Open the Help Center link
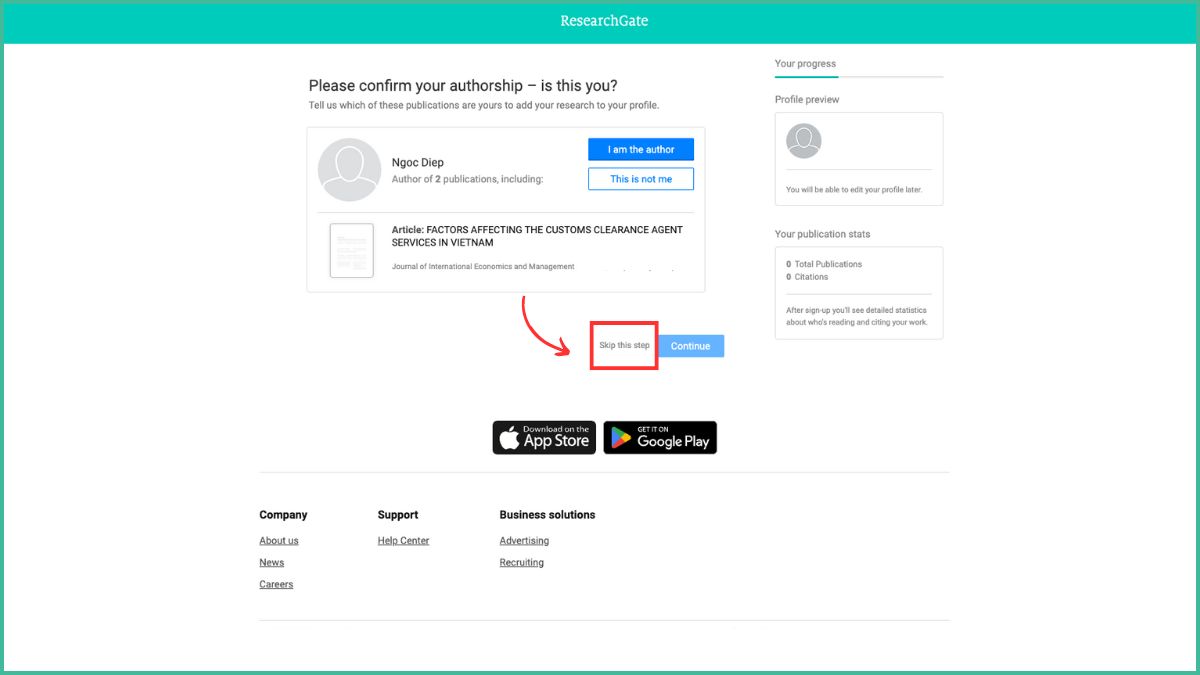This screenshot has height=675, width=1200. tap(404, 541)
